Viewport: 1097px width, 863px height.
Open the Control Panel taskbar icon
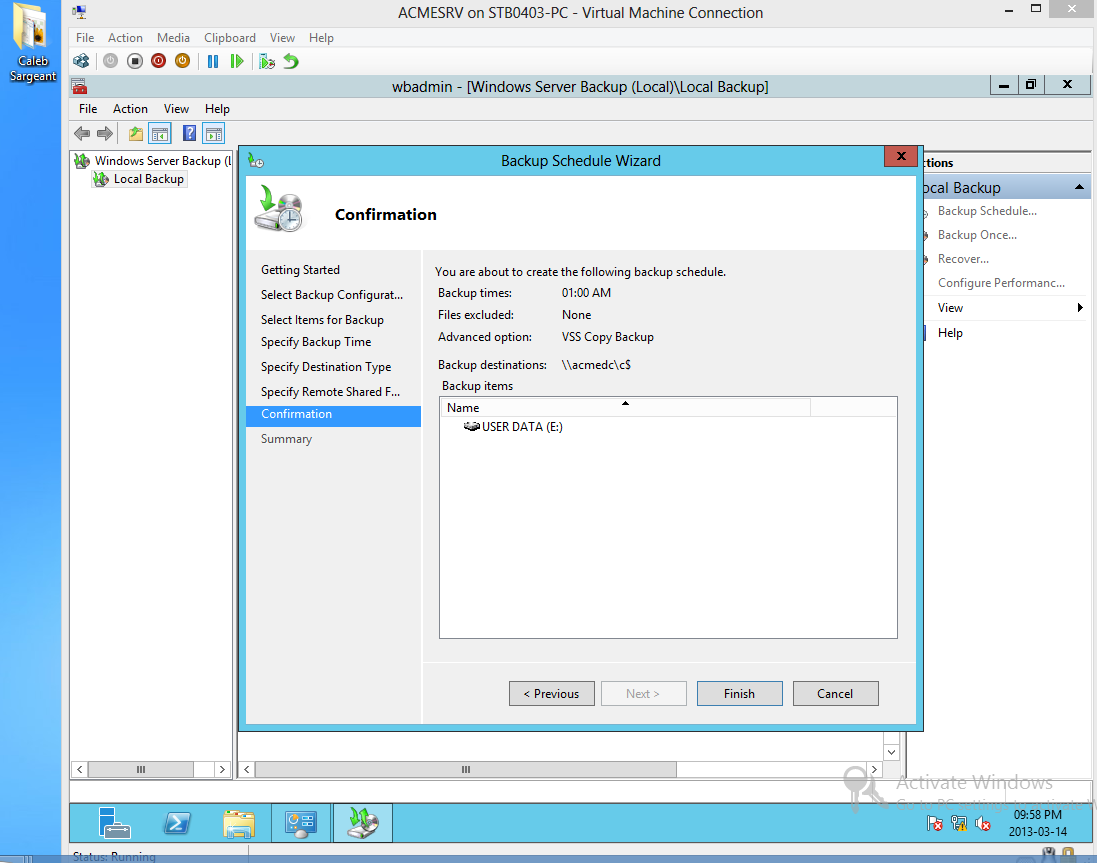click(x=301, y=822)
